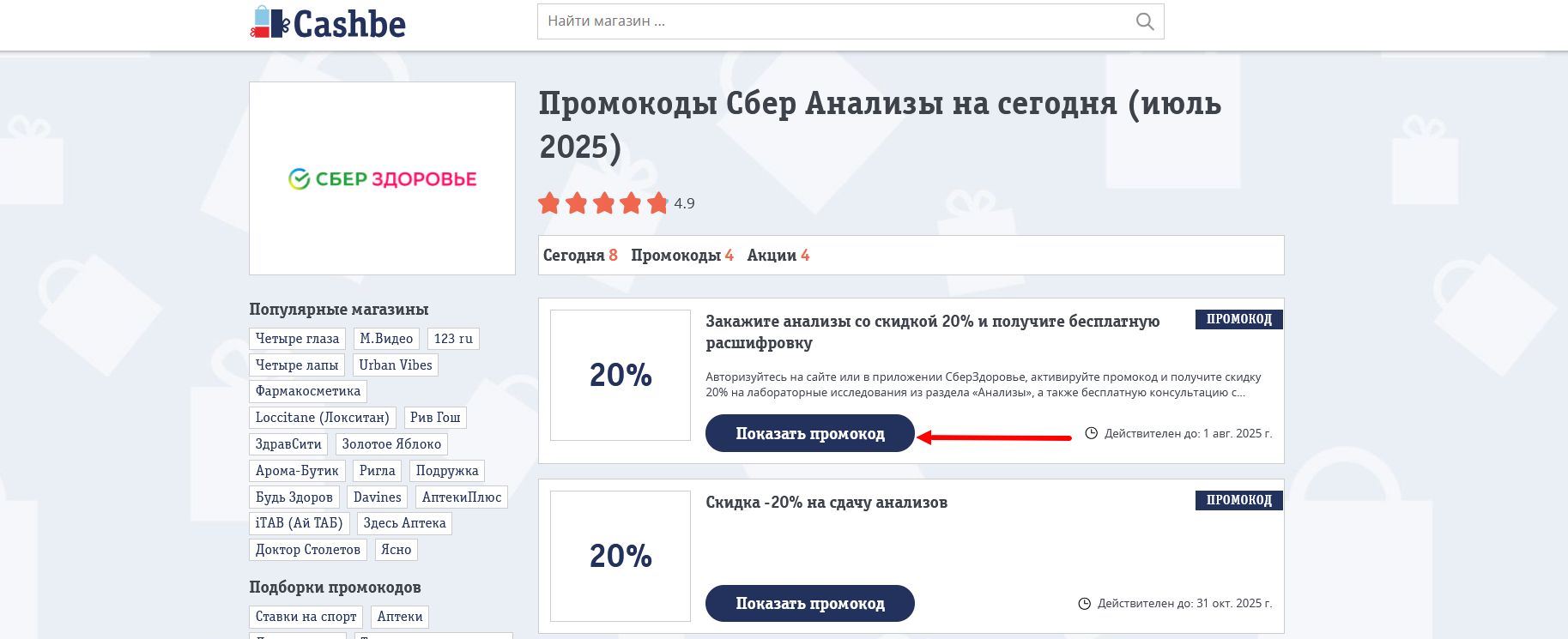Click the 'Популярные магазины' heading

click(338, 310)
